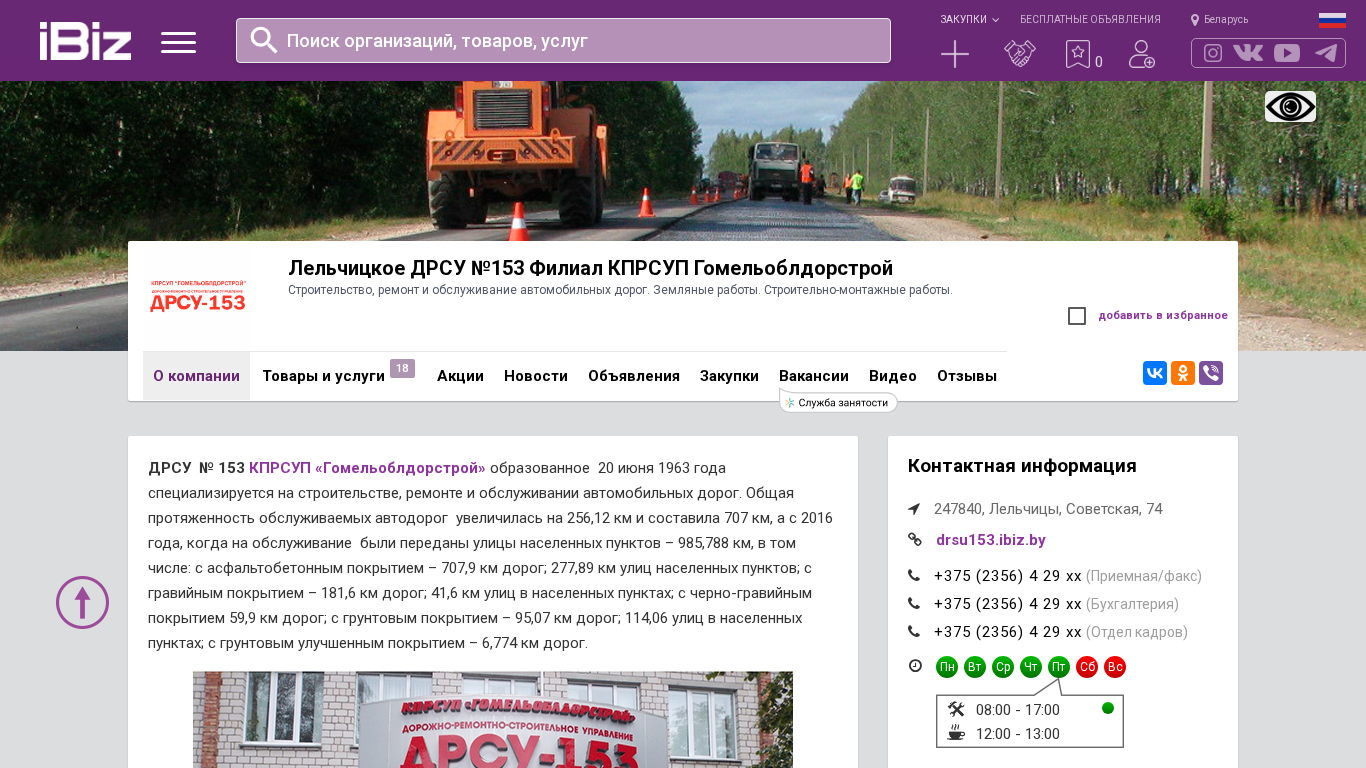Open the Вакансии tab
The image size is (1366, 768).
click(x=814, y=376)
